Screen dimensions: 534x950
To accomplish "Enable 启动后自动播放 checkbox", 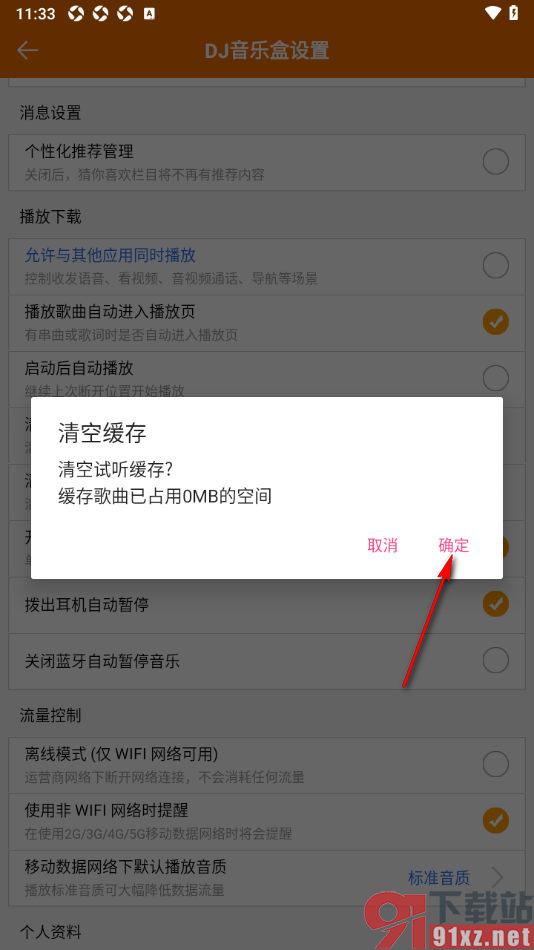I will click(x=495, y=378).
